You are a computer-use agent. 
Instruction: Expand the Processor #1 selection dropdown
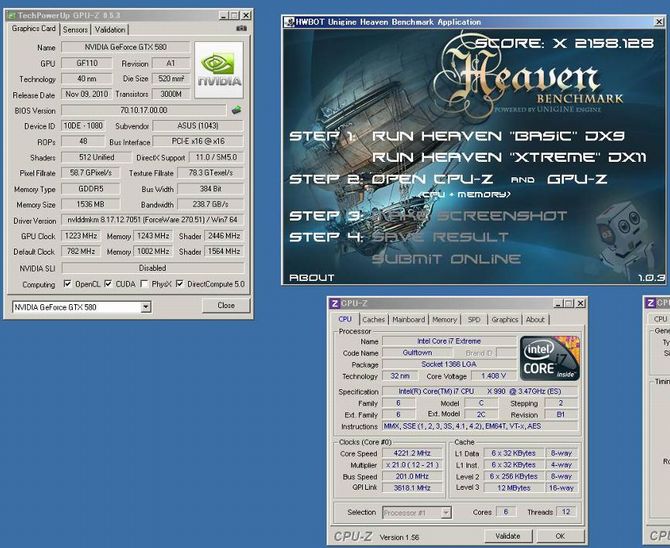(446, 513)
